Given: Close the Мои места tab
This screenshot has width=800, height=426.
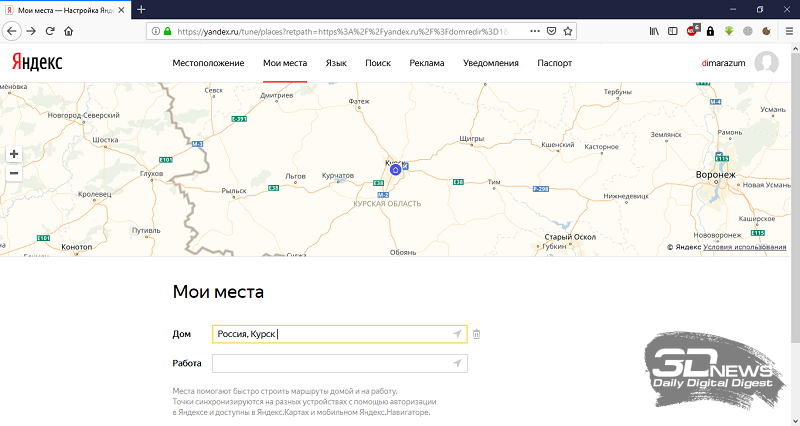Looking at the screenshot, I should pyautogui.click(x=121, y=10).
